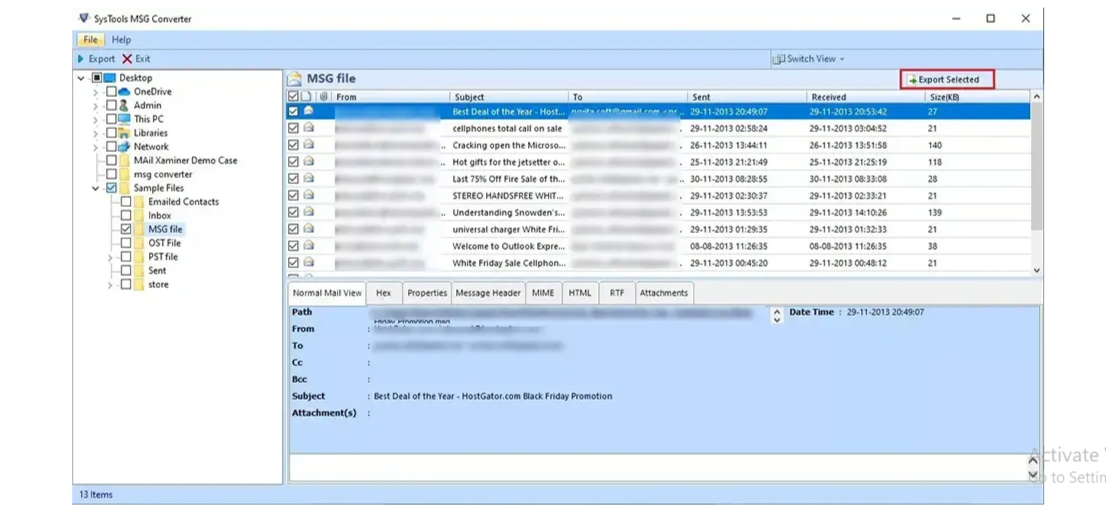Expand the Network tree node
Viewport: 1106px width, 513px height.
(96, 147)
